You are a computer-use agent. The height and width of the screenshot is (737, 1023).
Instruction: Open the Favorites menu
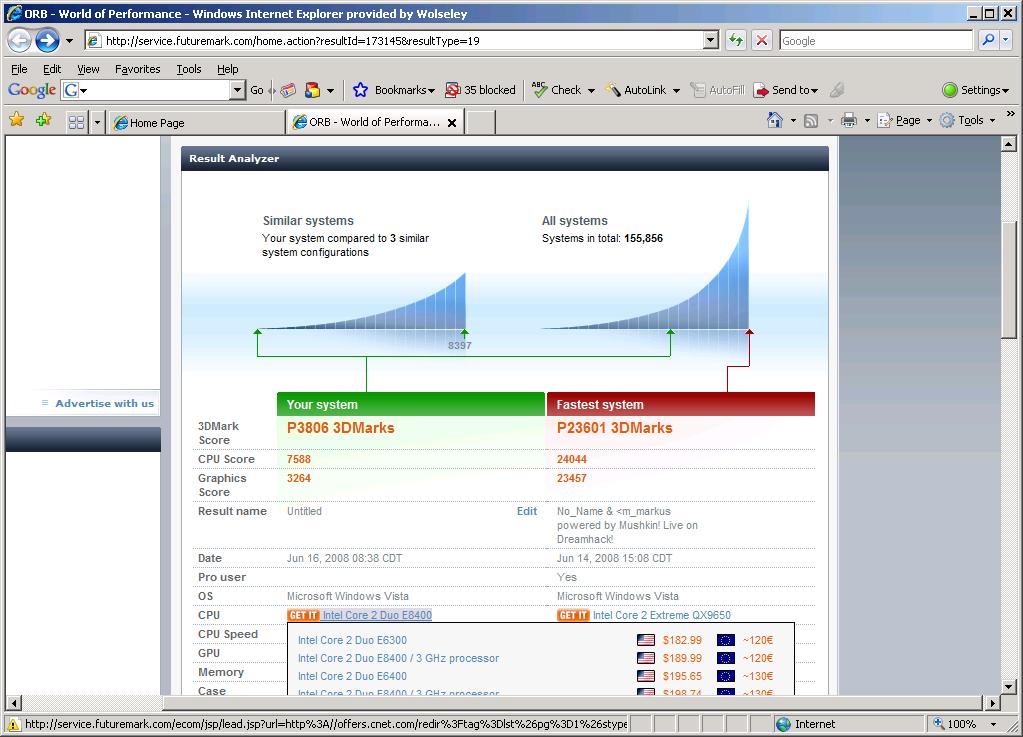point(137,69)
